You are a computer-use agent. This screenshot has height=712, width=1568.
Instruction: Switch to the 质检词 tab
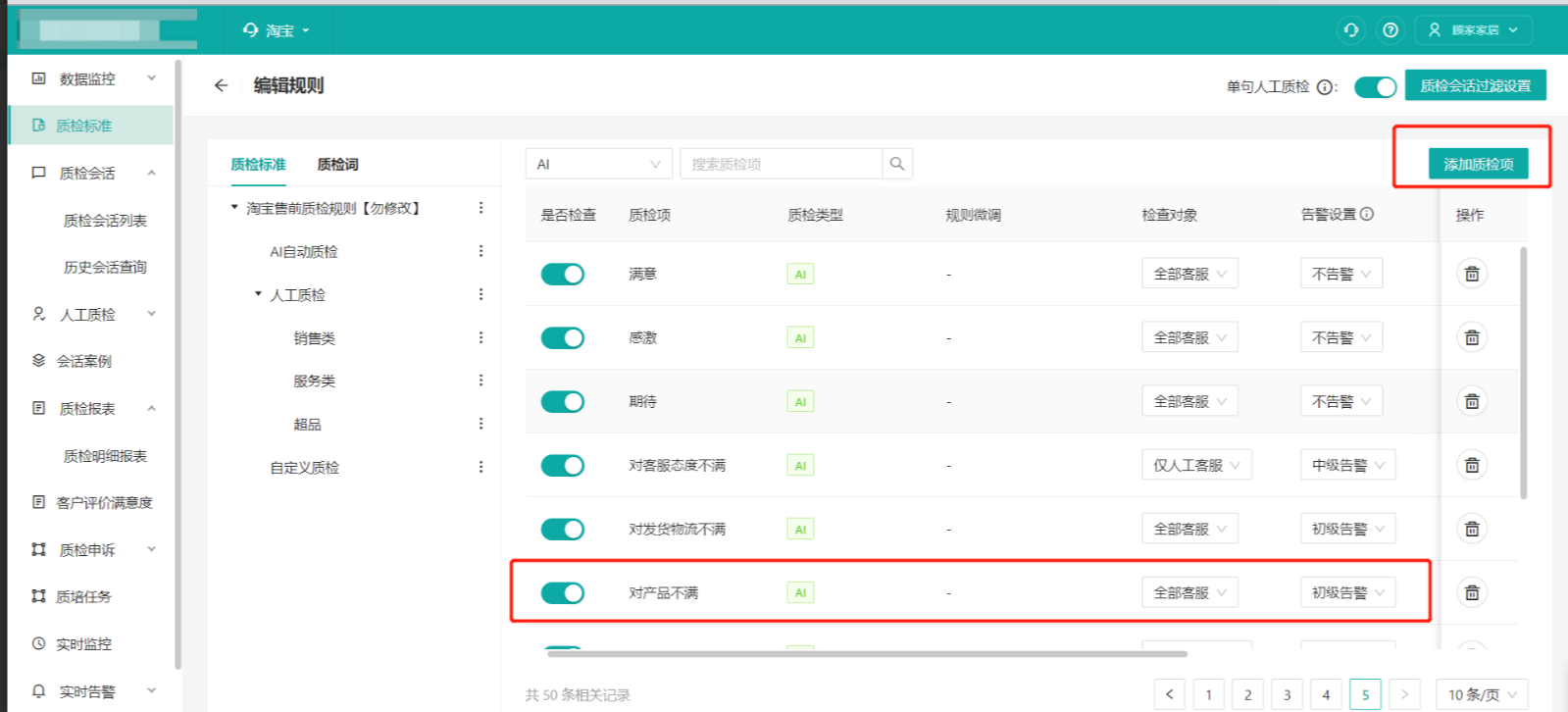click(x=337, y=164)
